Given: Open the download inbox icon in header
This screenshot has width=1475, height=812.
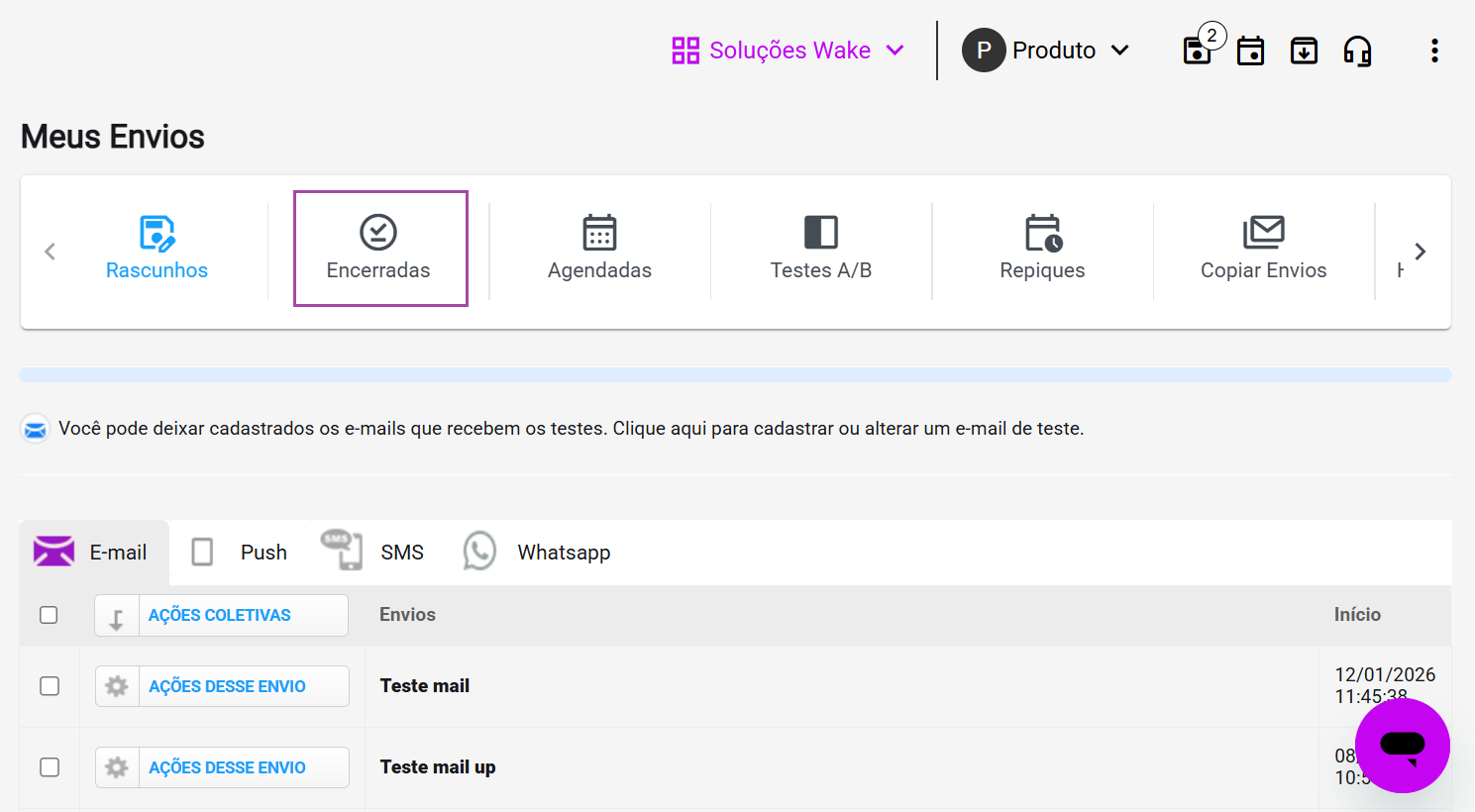Looking at the screenshot, I should (x=1304, y=51).
